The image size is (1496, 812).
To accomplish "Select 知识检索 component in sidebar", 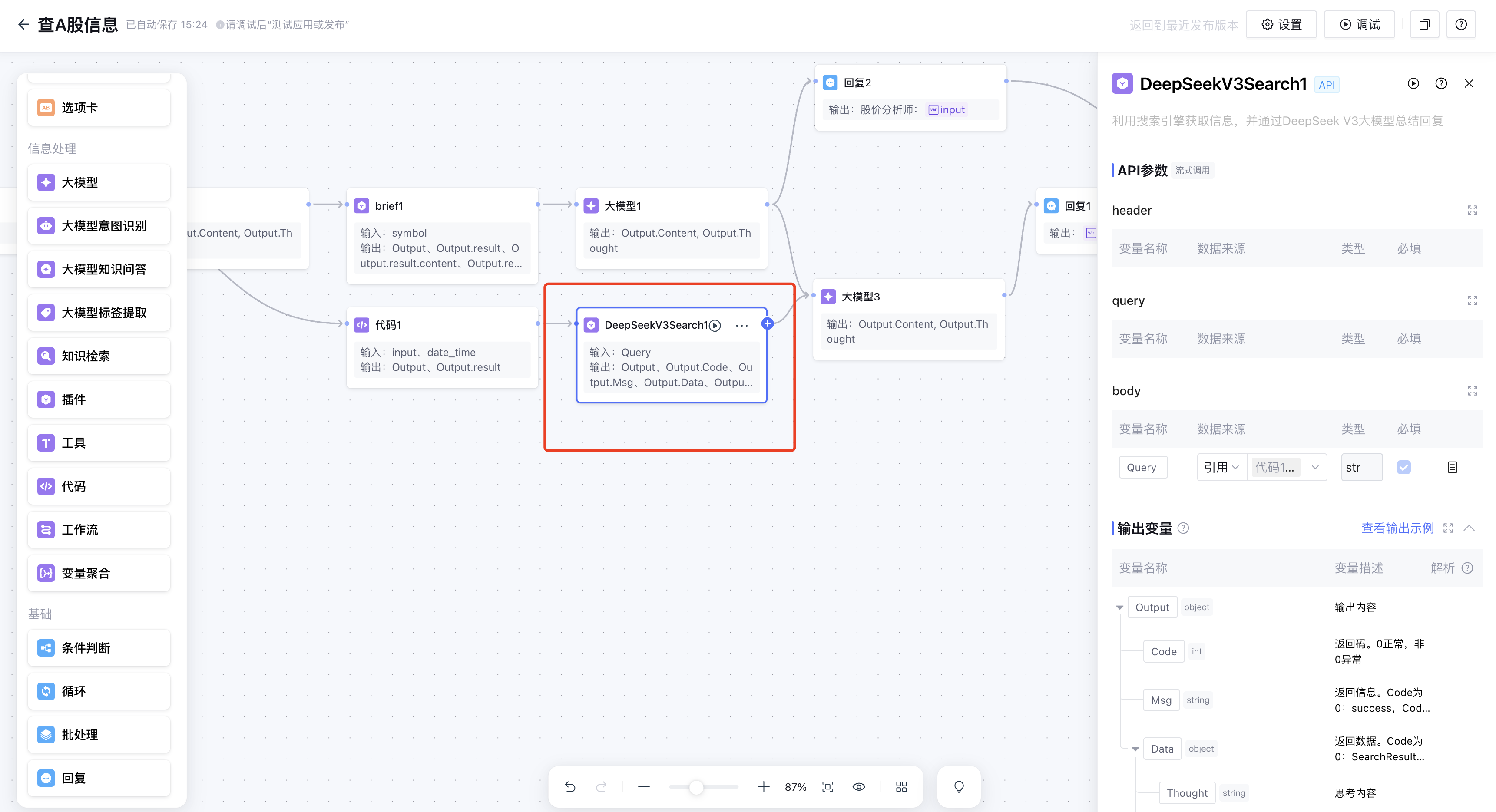I will [99, 356].
